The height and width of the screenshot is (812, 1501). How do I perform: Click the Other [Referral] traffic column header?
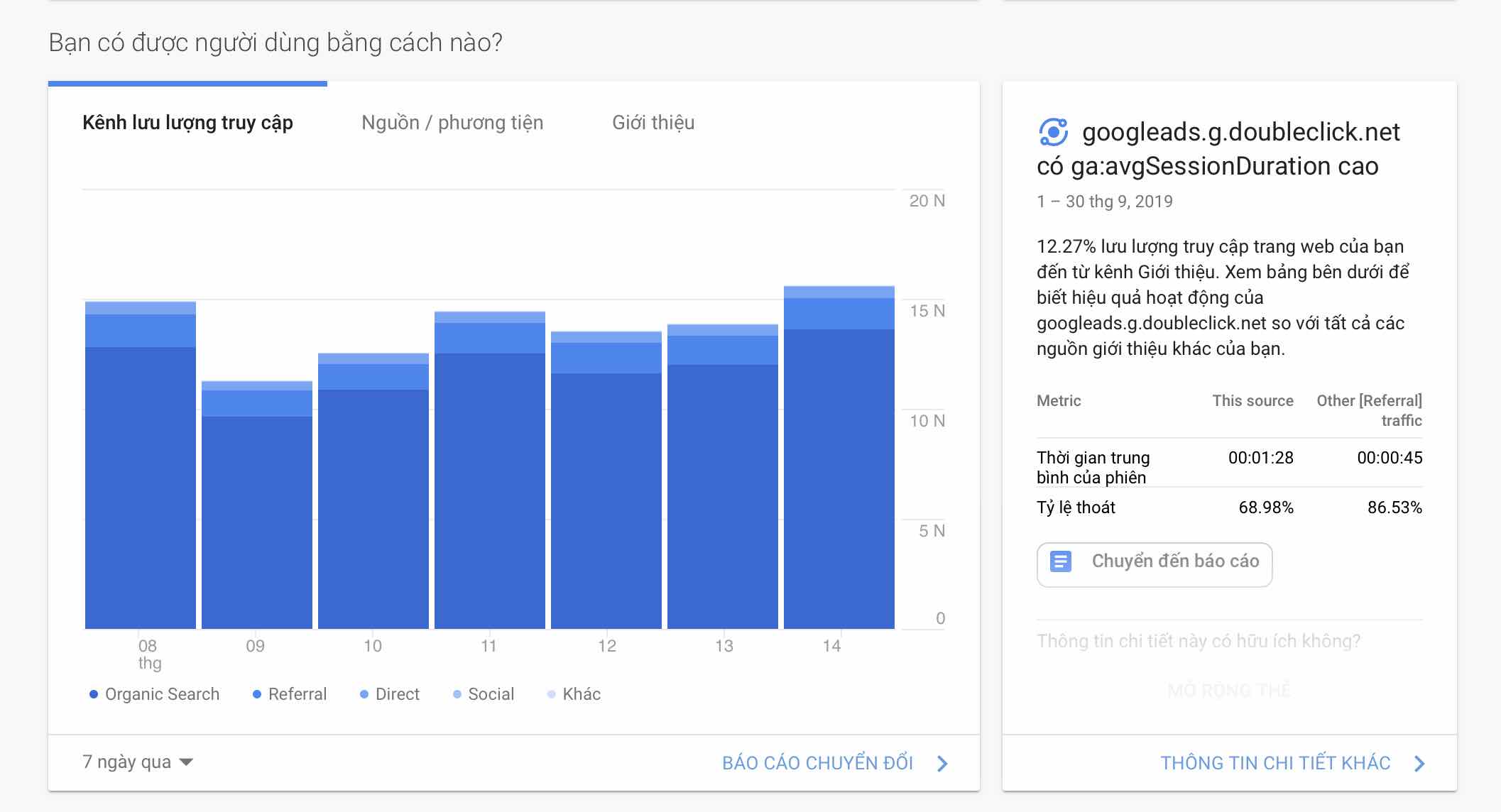(x=1370, y=410)
